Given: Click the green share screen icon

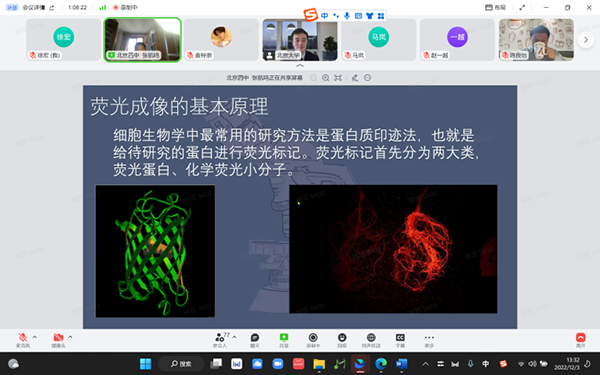Looking at the screenshot, I should [284, 339].
